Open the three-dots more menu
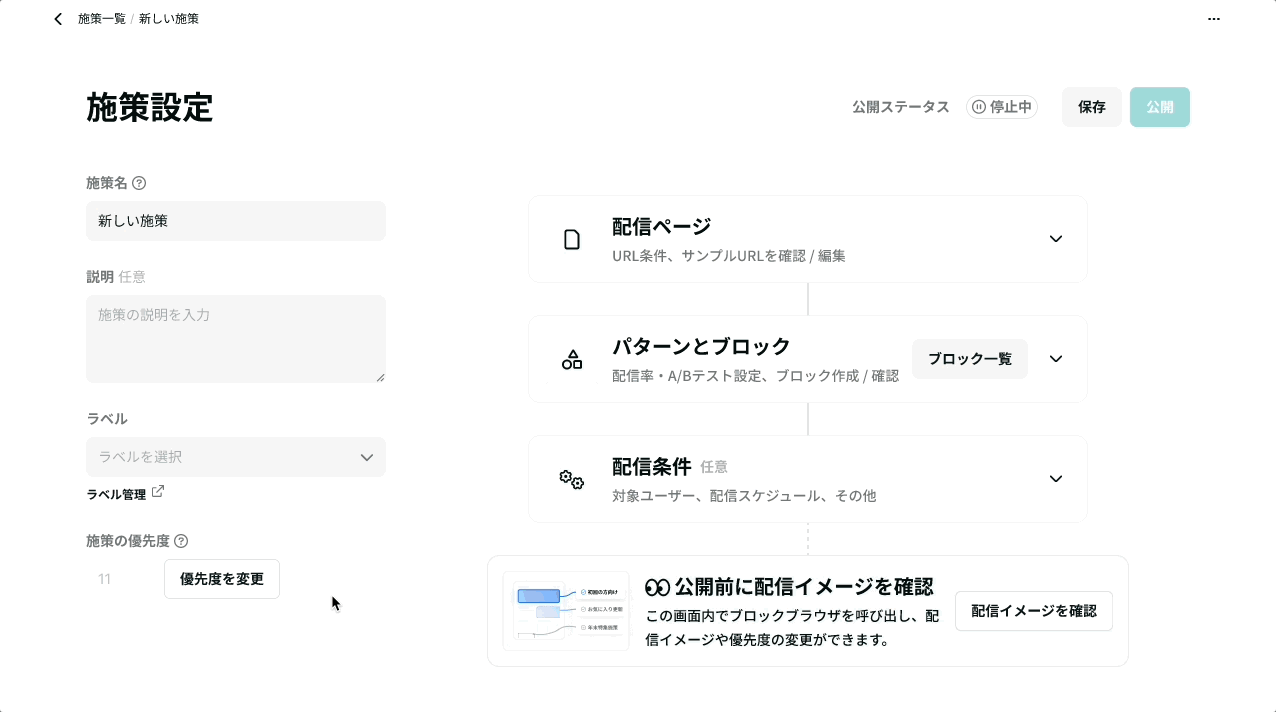Image resolution: width=1276 pixels, height=712 pixels. (x=1214, y=19)
